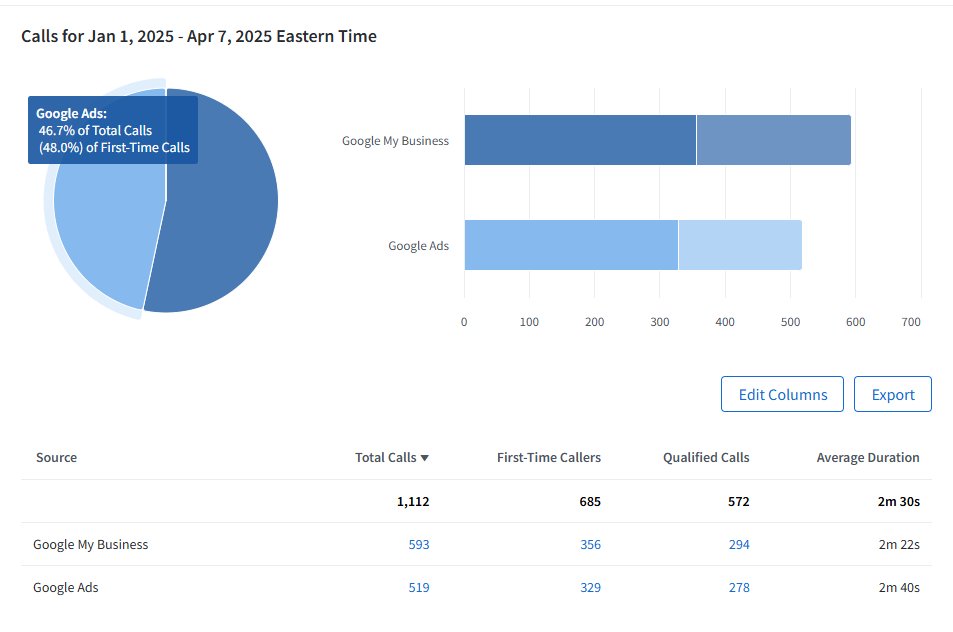Open Google My Business total calls 593
953x632 pixels.
419,544
